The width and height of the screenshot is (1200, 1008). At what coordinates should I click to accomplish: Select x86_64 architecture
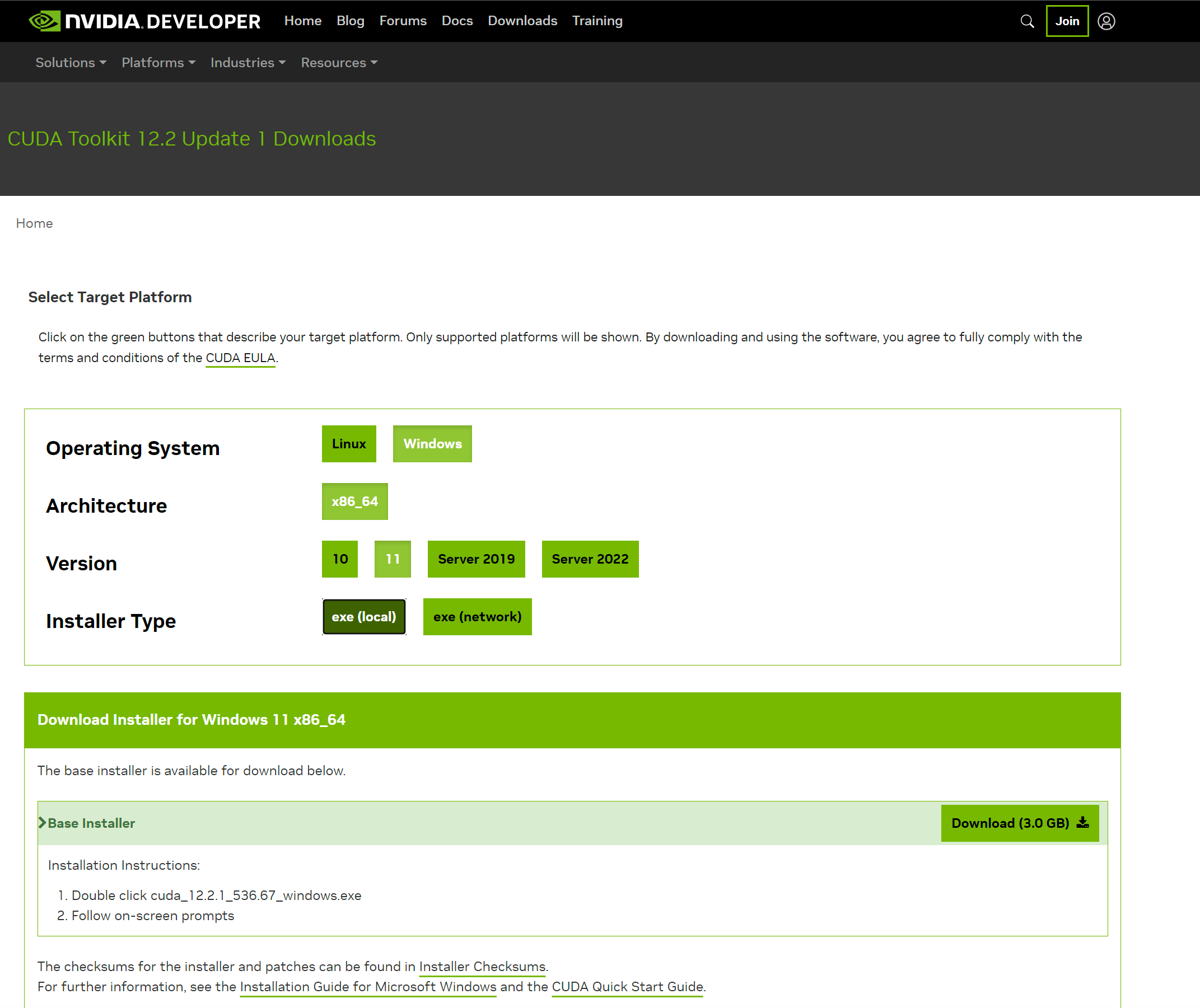pos(354,501)
